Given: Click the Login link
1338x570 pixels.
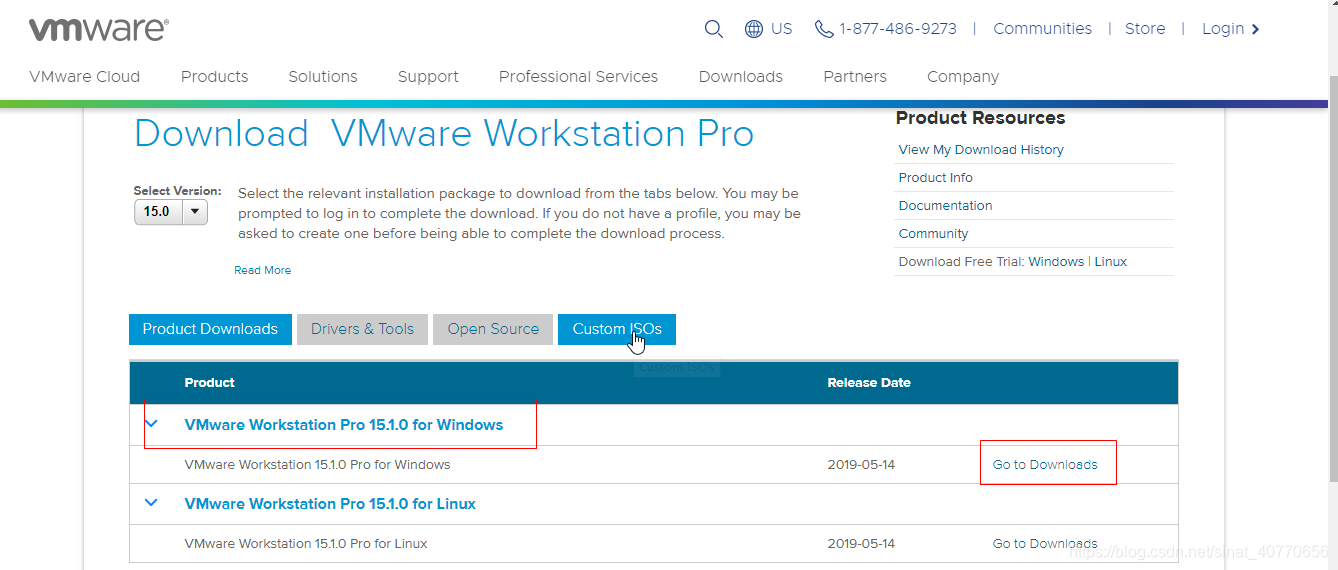Looking at the screenshot, I should click(1223, 29).
